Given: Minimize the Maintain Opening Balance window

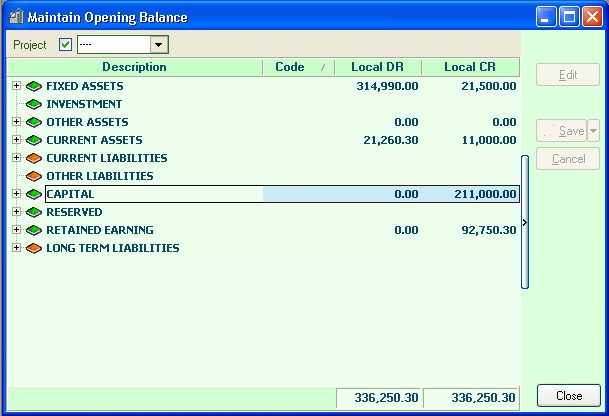Looking at the screenshot, I should [546, 17].
